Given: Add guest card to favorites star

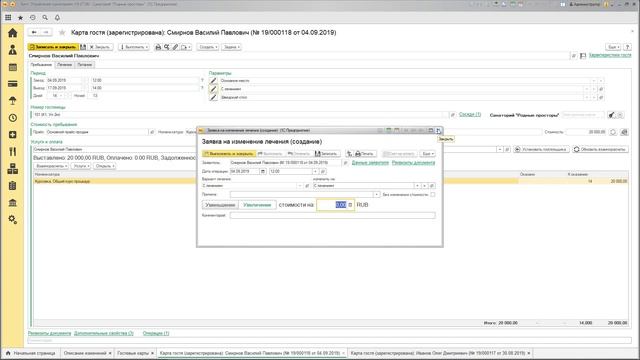Looking at the screenshot, I should 62,33.
